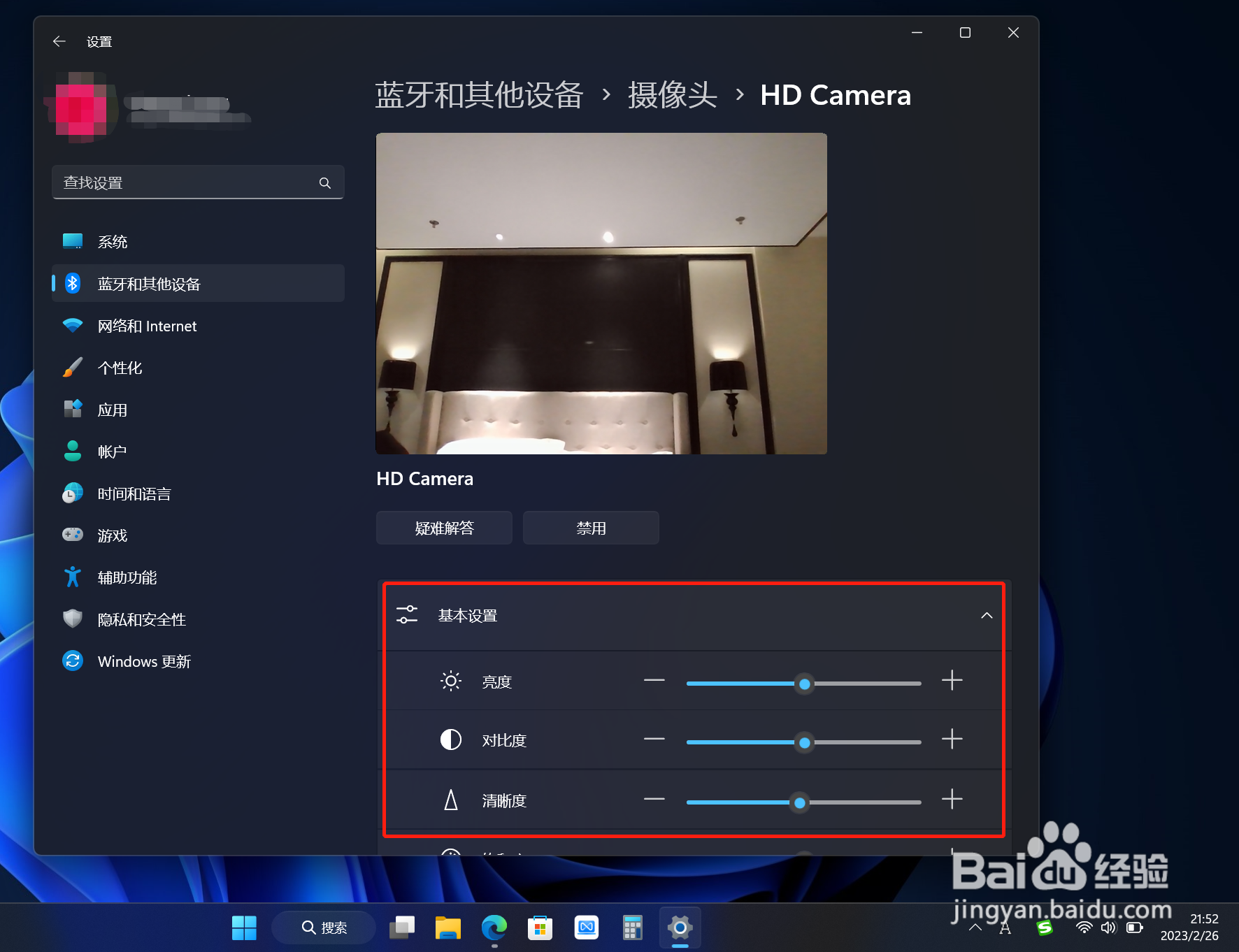Open the 系统 settings category
This screenshot has height=952, width=1239.
point(198,242)
